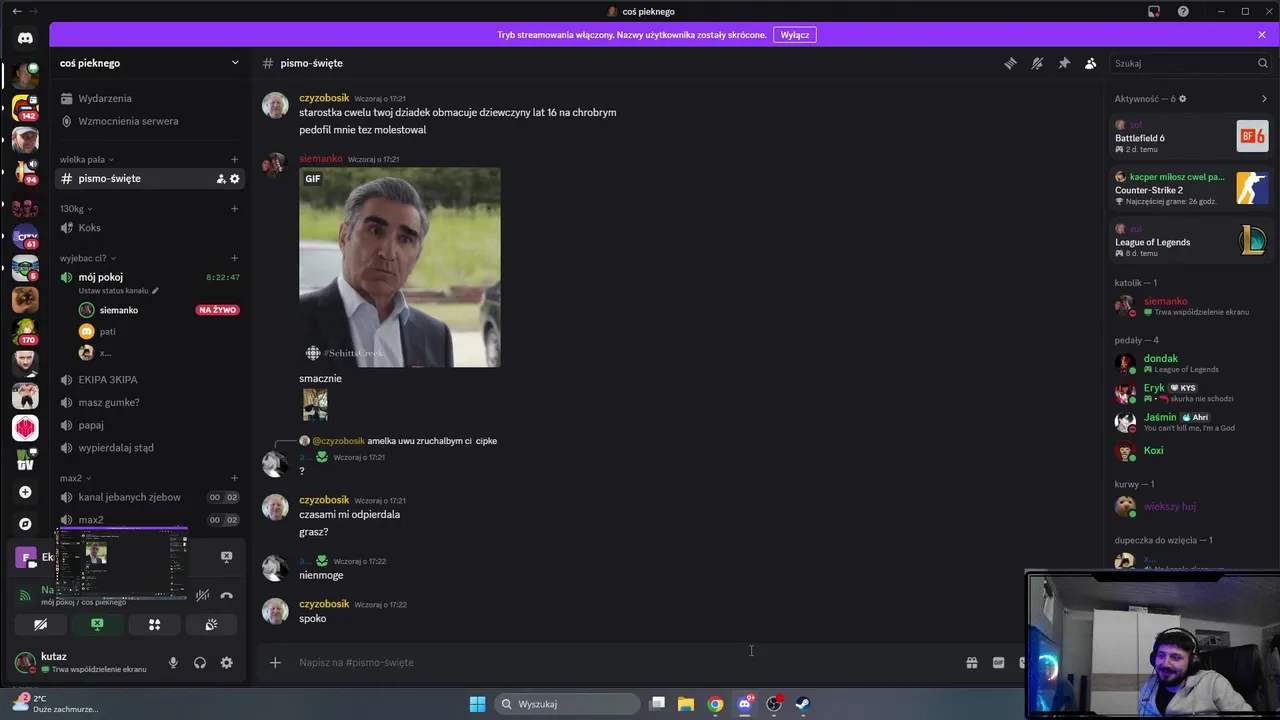
Task: Open user settings gear
Action: click(x=227, y=662)
